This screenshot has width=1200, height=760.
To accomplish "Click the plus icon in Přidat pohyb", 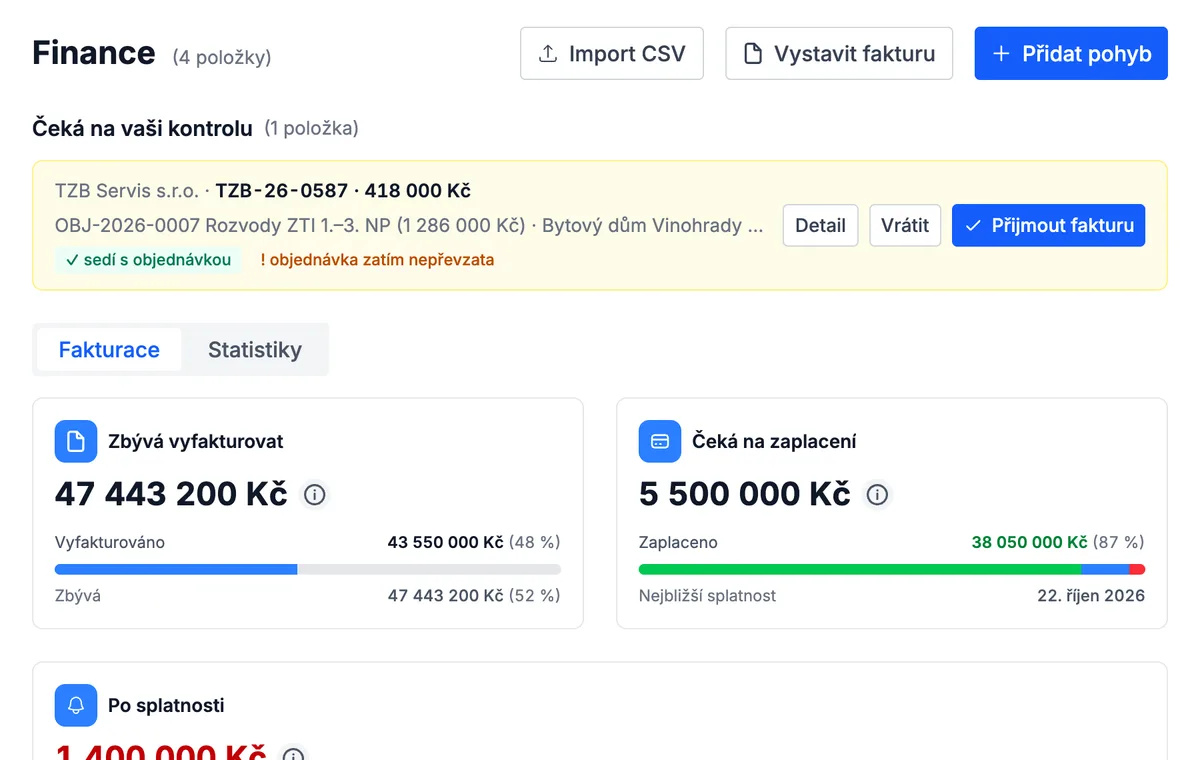I will pyautogui.click(x=1001, y=54).
